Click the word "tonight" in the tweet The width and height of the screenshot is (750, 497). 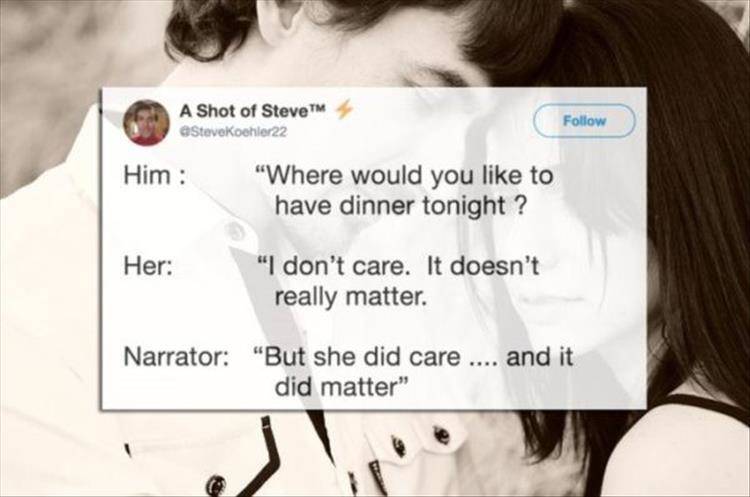tap(464, 207)
